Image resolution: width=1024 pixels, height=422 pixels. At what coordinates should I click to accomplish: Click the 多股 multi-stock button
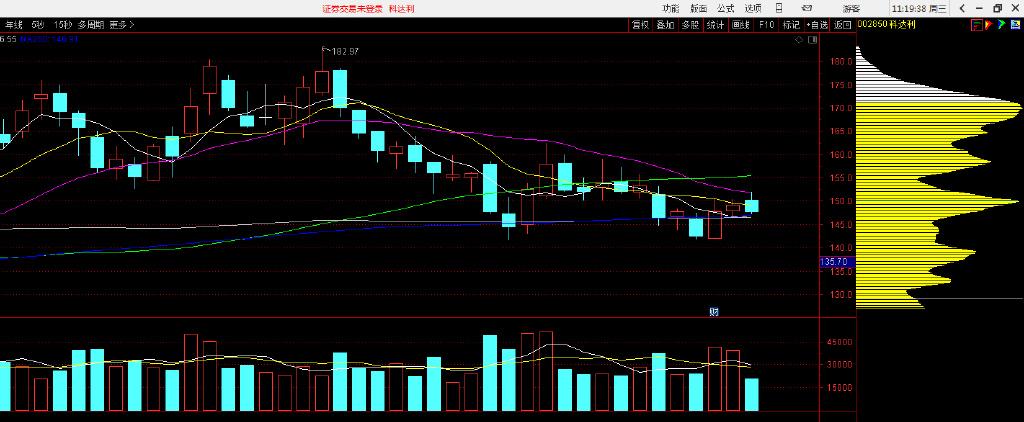pyautogui.click(x=690, y=25)
